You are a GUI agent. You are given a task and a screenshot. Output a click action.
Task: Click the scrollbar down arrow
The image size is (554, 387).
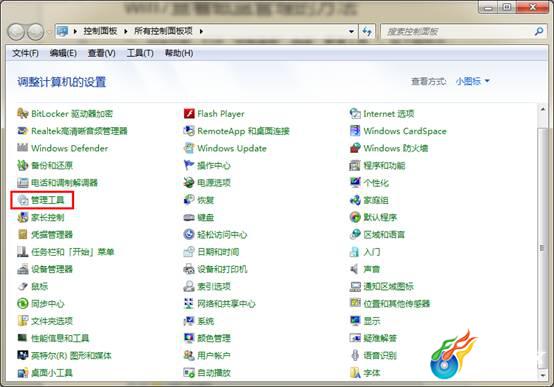(x=542, y=375)
